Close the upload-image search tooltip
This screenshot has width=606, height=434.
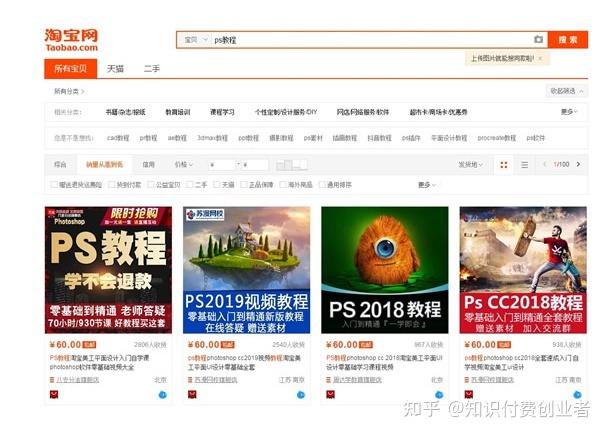pyautogui.click(x=540, y=58)
